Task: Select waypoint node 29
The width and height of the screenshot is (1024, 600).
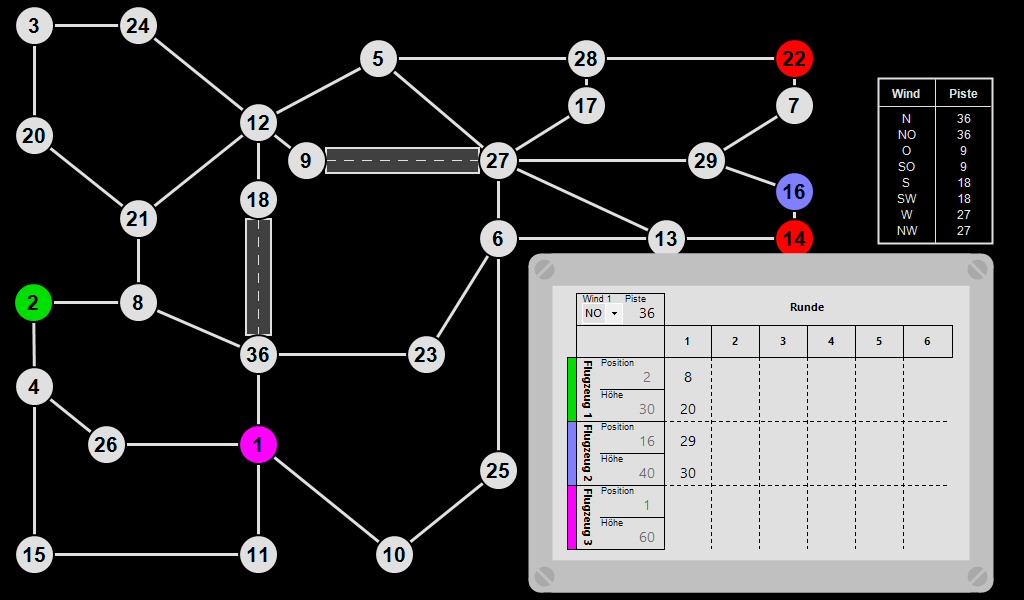Action: (x=706, y=161)
